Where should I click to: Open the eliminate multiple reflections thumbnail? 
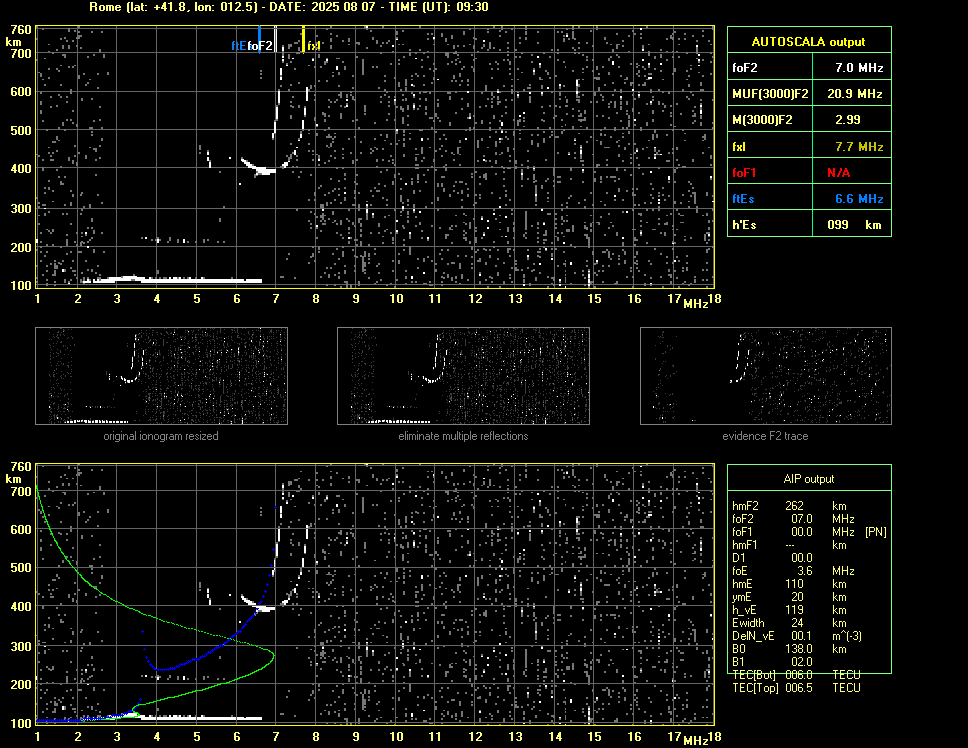click(463, 376)
